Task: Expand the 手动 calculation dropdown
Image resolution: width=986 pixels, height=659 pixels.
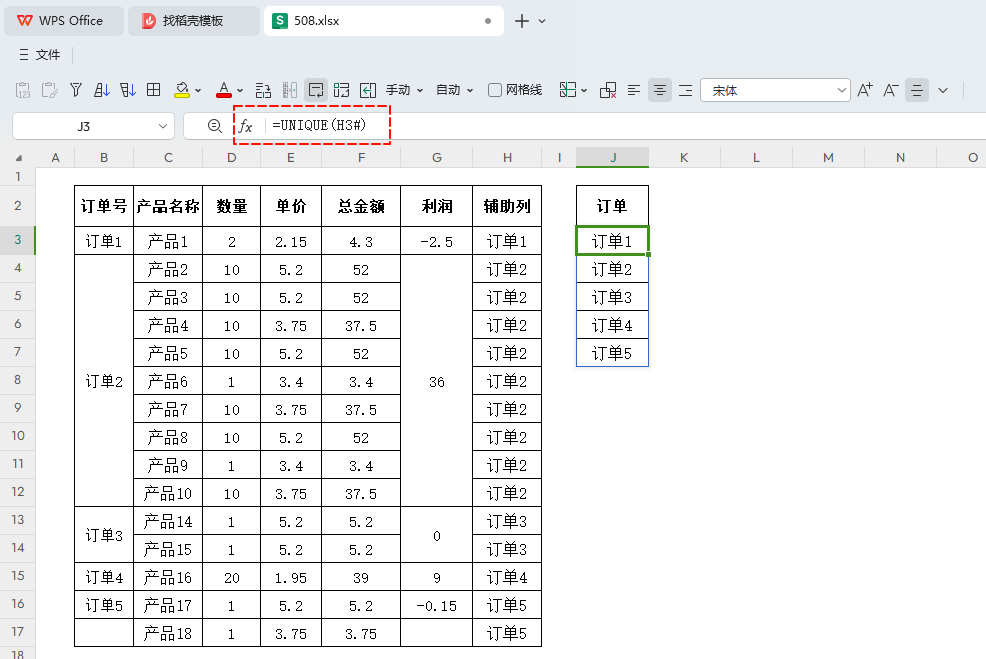Action: [404, 90]
